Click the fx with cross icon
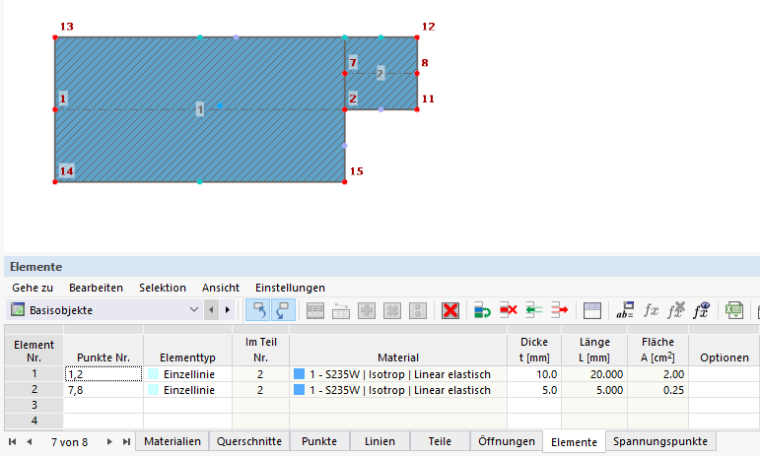This screenshot has width=760, height=456. 676,310
